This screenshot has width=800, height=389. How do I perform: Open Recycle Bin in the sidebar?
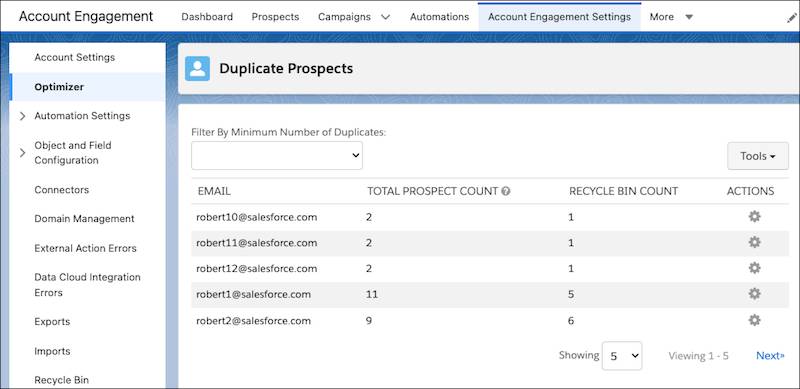point(61,380)
